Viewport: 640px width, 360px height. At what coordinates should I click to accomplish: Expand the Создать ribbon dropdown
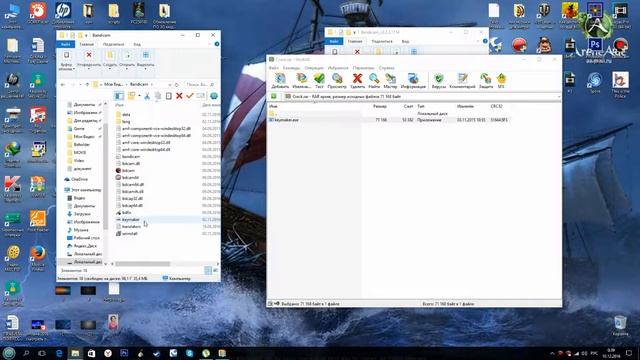click(110, 60)
